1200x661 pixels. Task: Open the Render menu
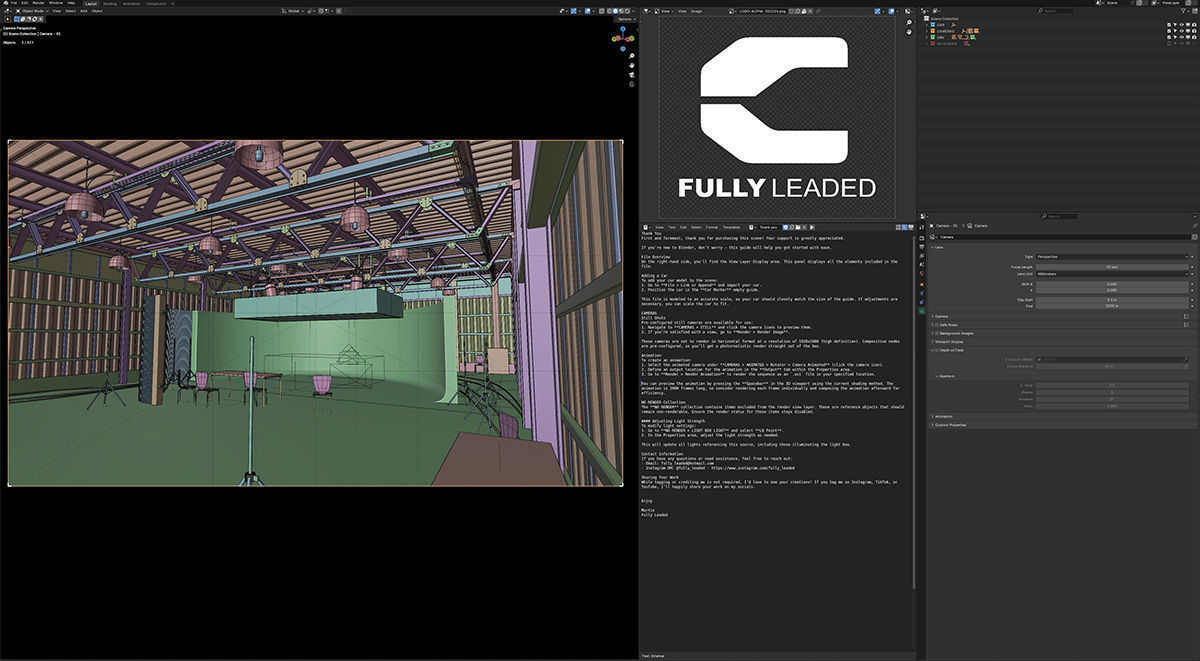38,3
